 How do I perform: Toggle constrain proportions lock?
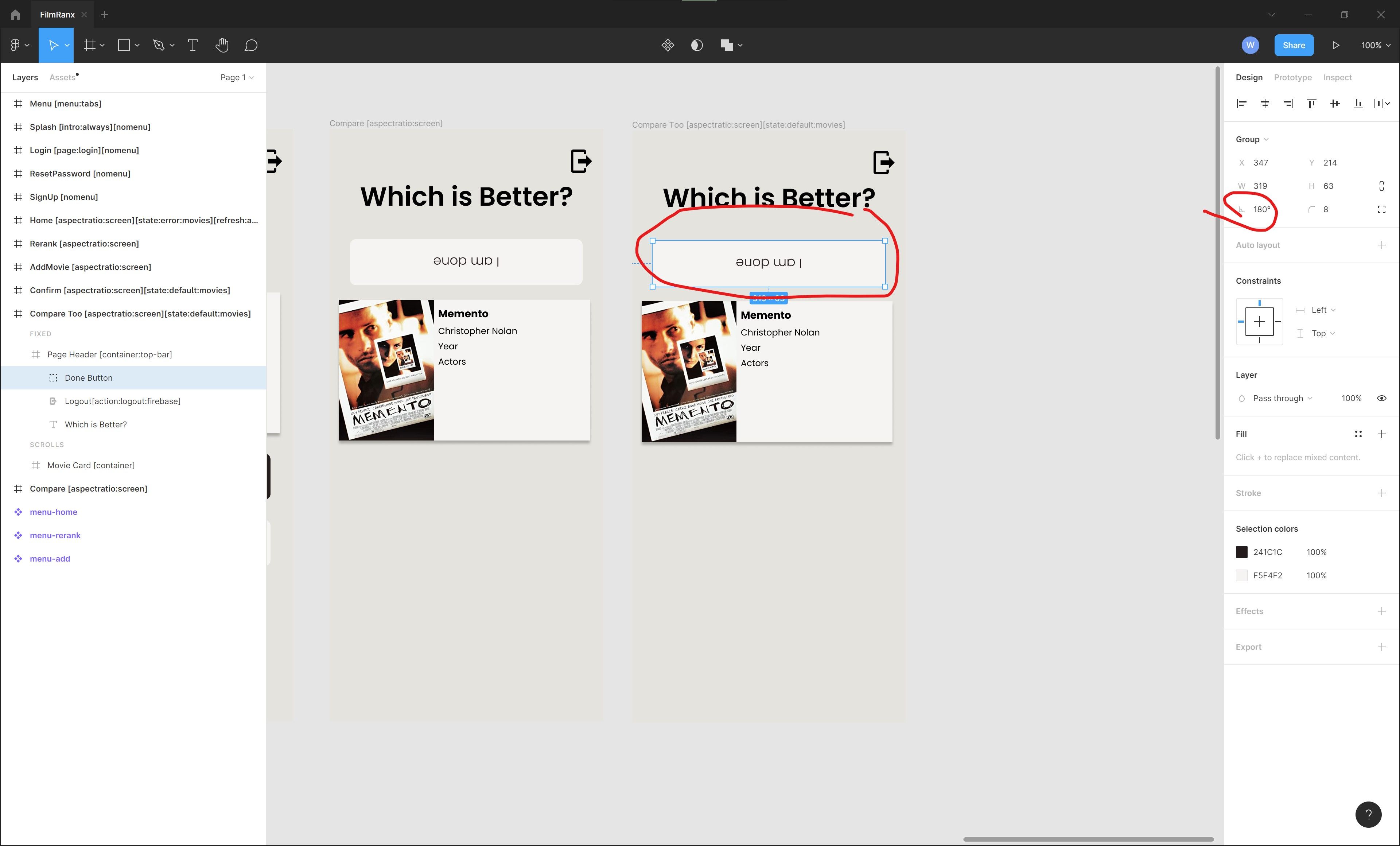pos(1381,186)
